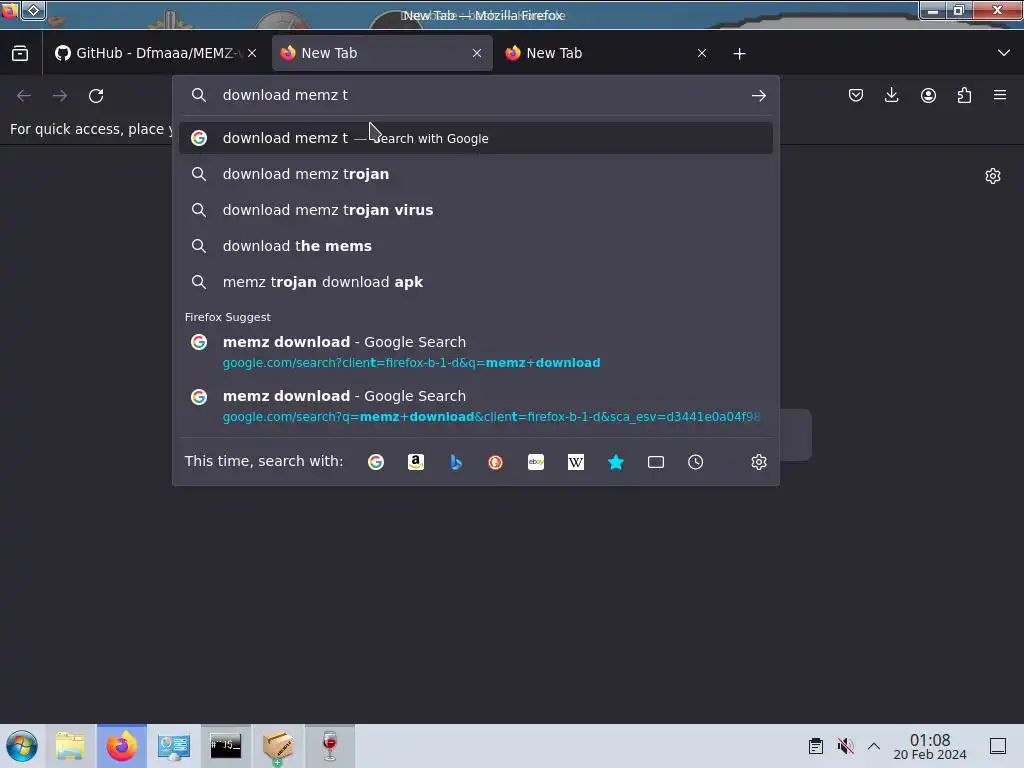1024x768 pixels.
Task: Open the system settings taskbar icon
Action: [174, 746]
